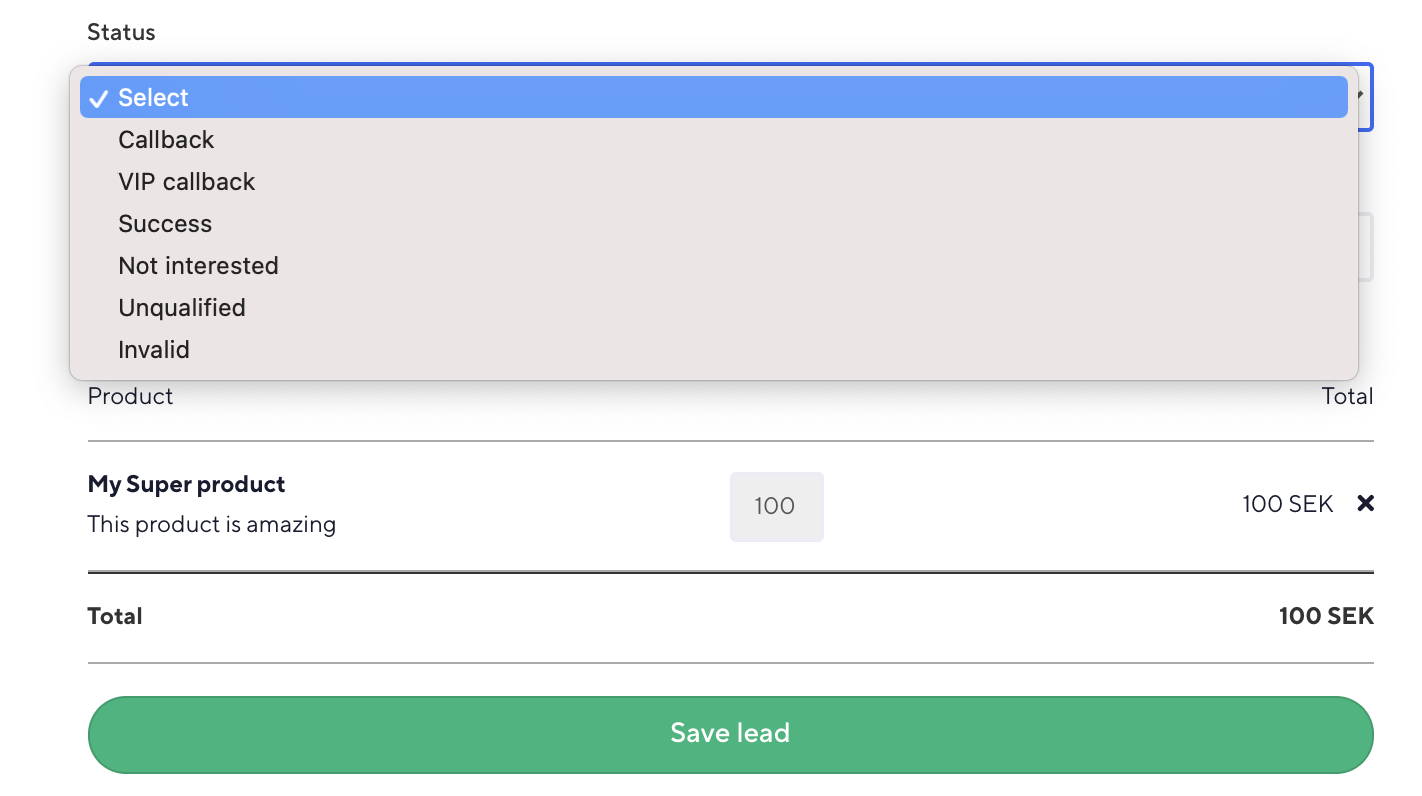
Task: Click the 100 SEK product line price
Action: coord(1287,504)
